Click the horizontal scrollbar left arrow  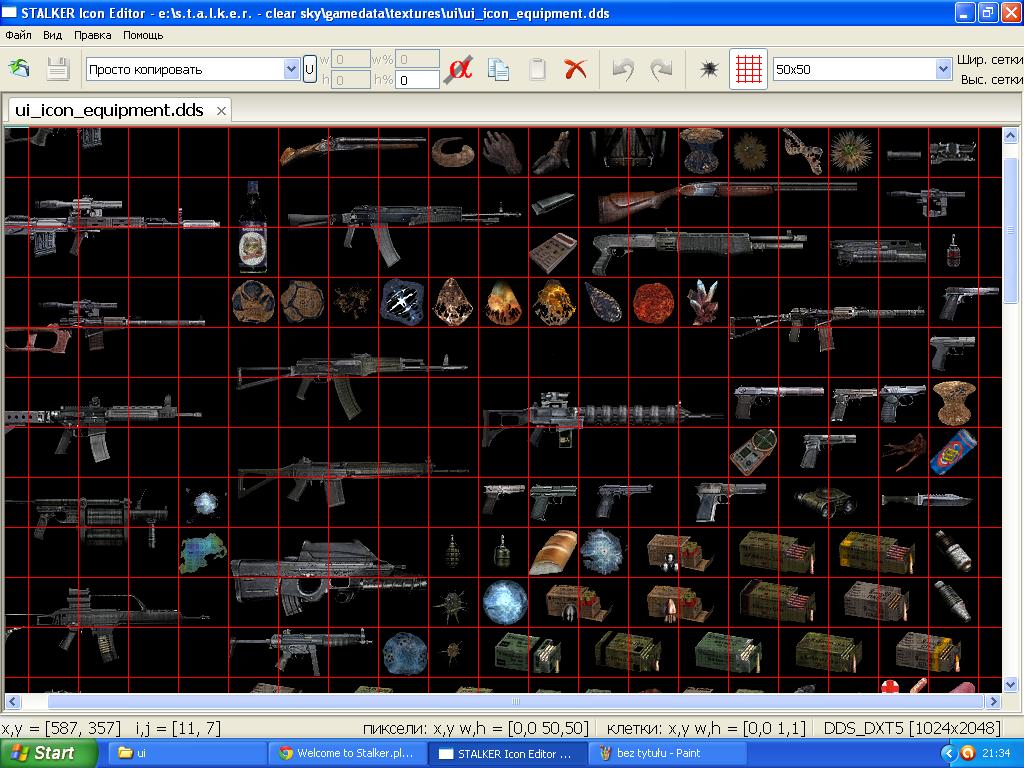pos(12,701)
